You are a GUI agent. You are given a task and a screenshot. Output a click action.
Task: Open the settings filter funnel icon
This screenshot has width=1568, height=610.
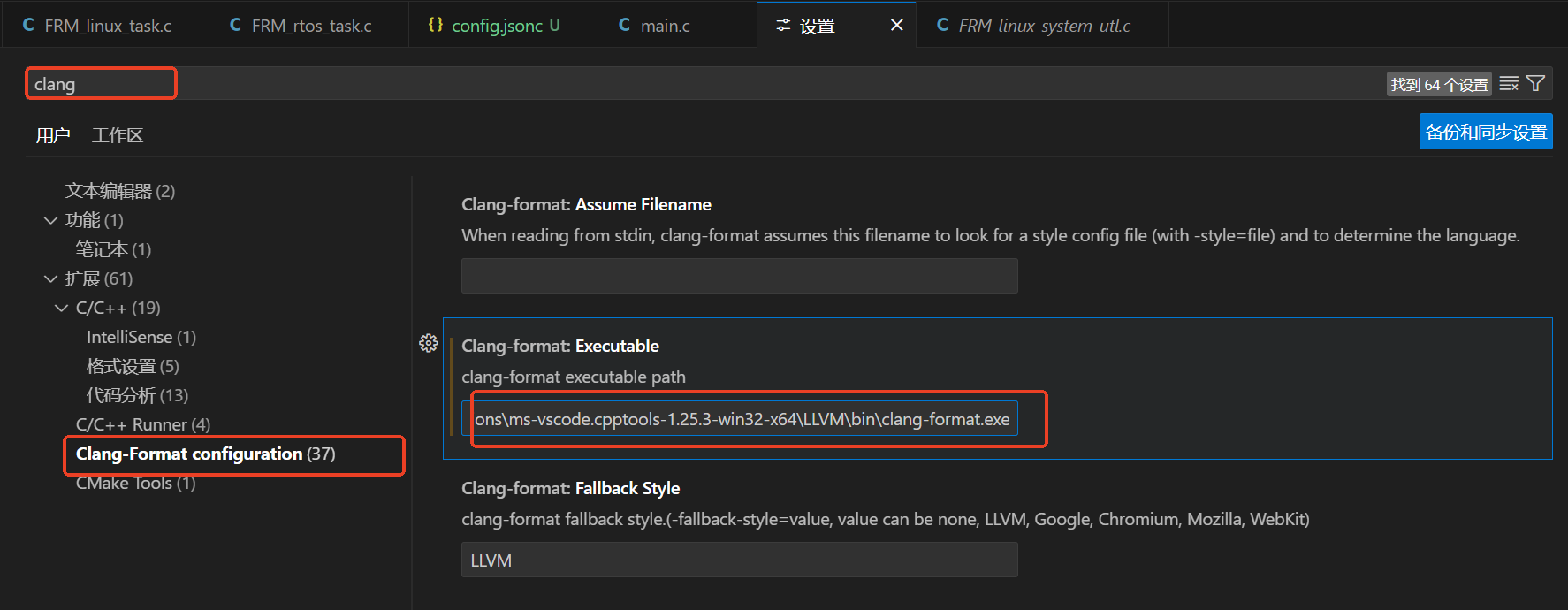[x=1535, y=83]
